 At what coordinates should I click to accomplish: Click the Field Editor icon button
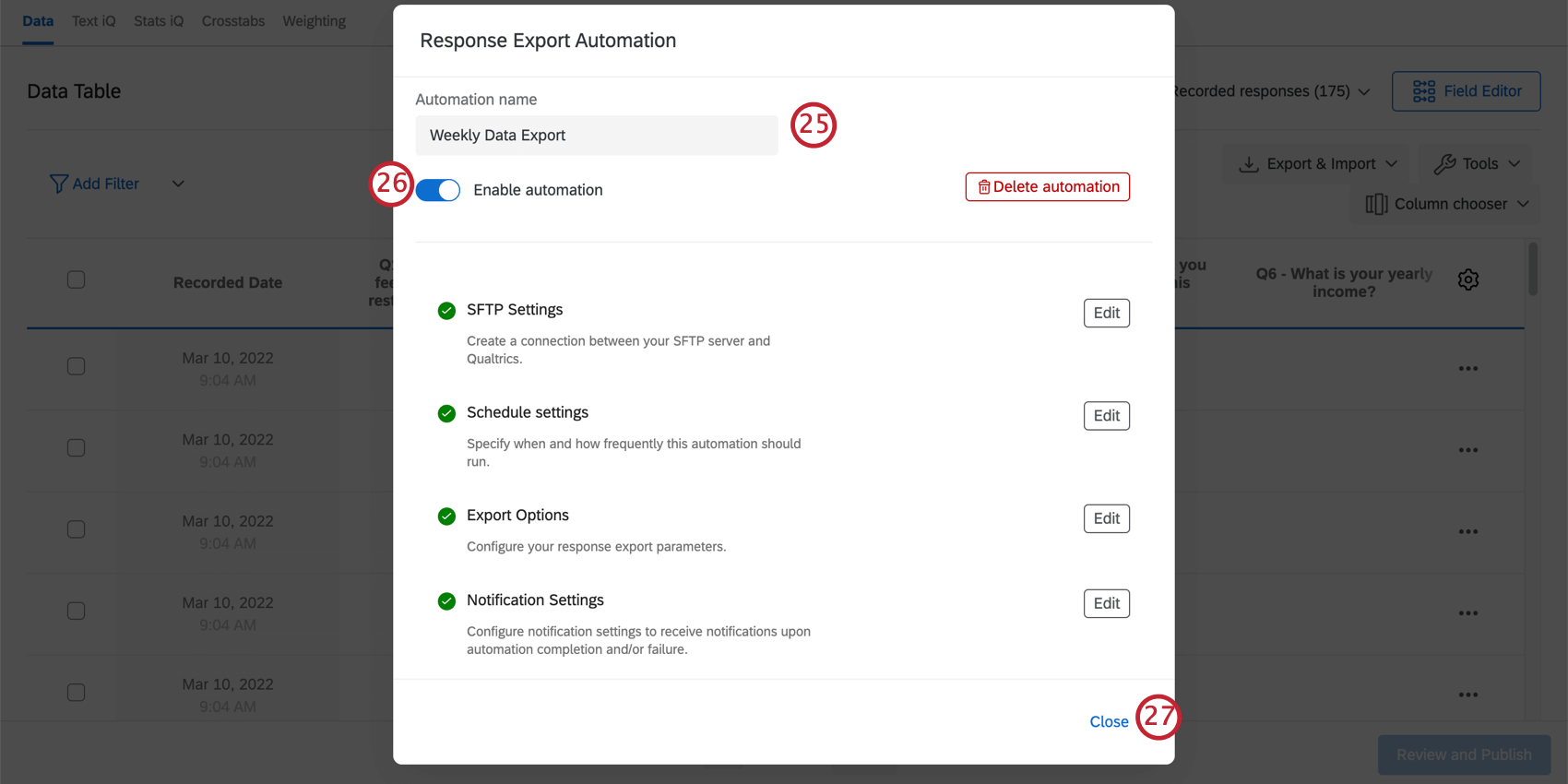pyautogui.click(x=1424, y=91)
